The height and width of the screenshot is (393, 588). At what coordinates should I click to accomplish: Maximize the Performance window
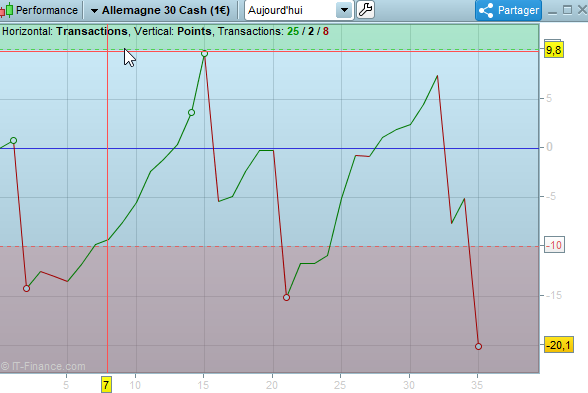[x=567, y=10]
